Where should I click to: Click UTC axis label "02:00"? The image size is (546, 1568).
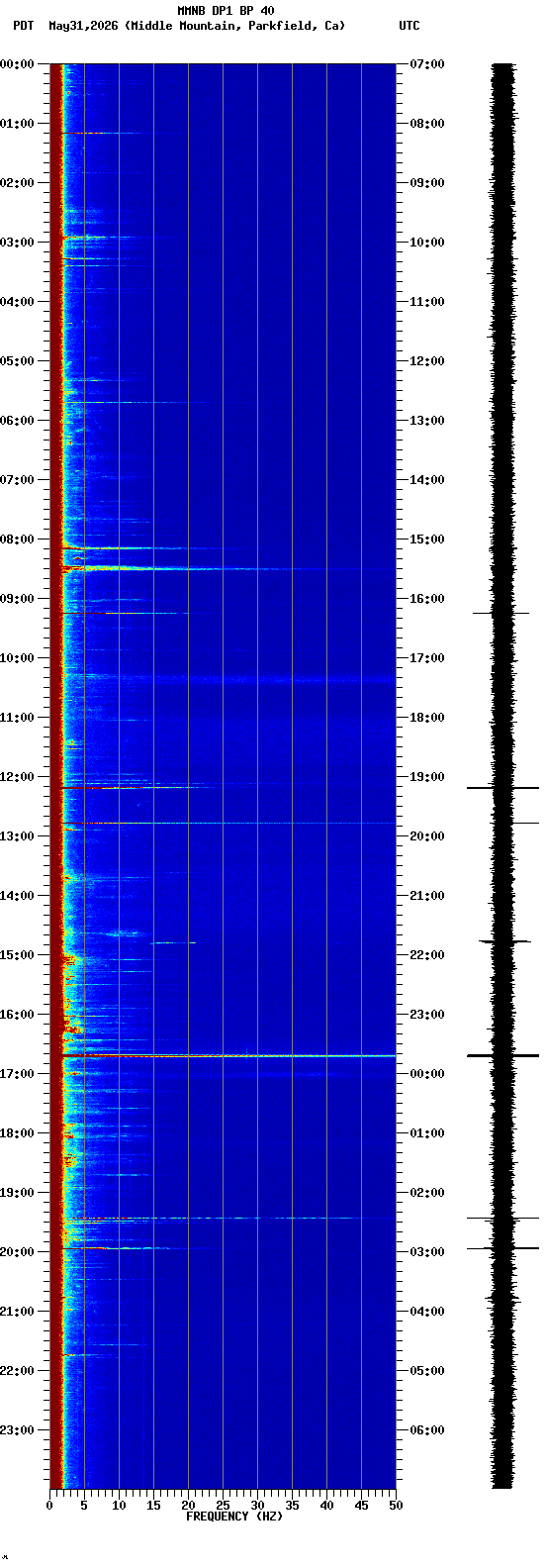pos(427,1193)
